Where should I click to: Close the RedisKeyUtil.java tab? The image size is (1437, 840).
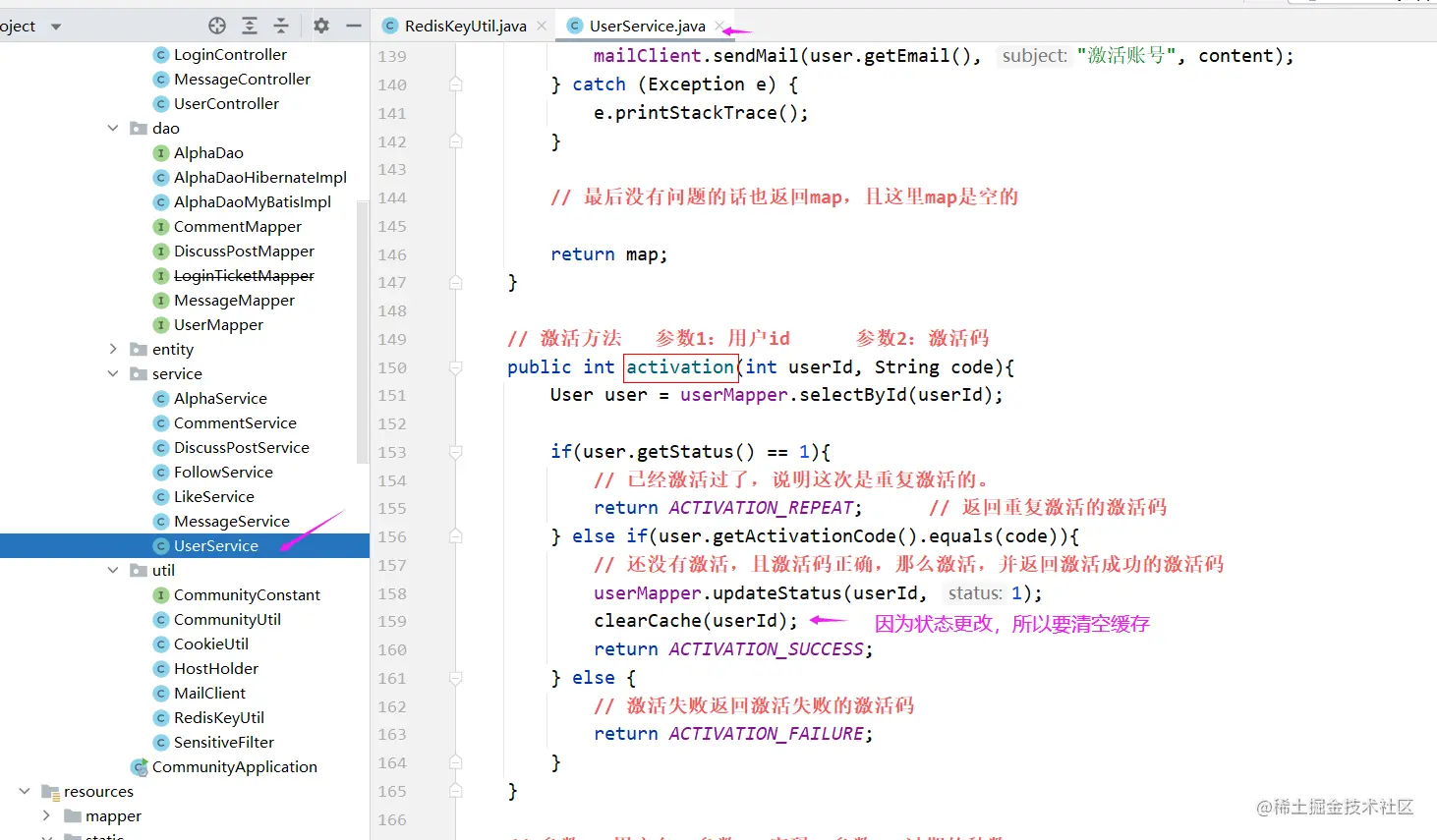click(542, 27)
